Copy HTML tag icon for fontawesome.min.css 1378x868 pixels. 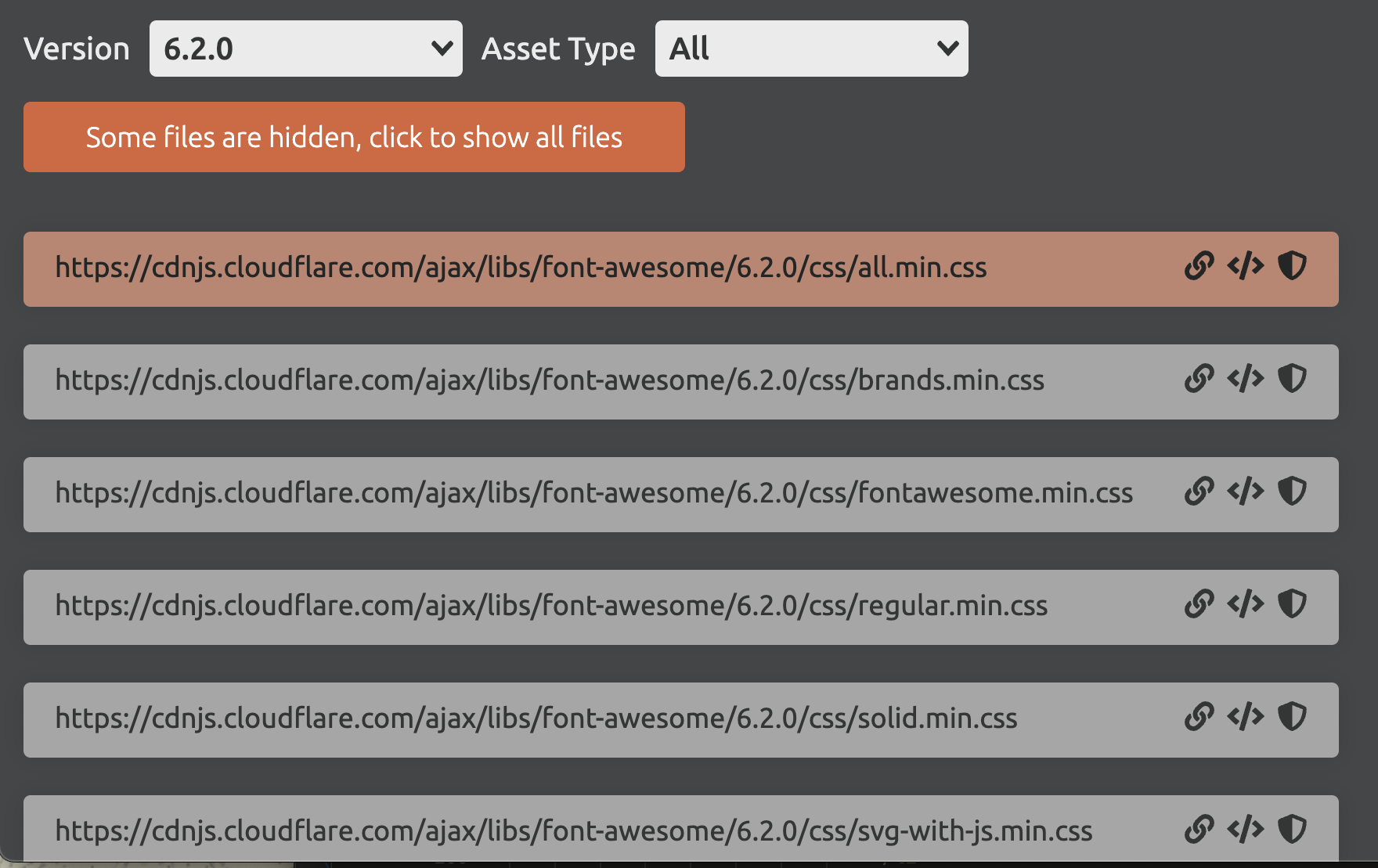point(1246,492)
